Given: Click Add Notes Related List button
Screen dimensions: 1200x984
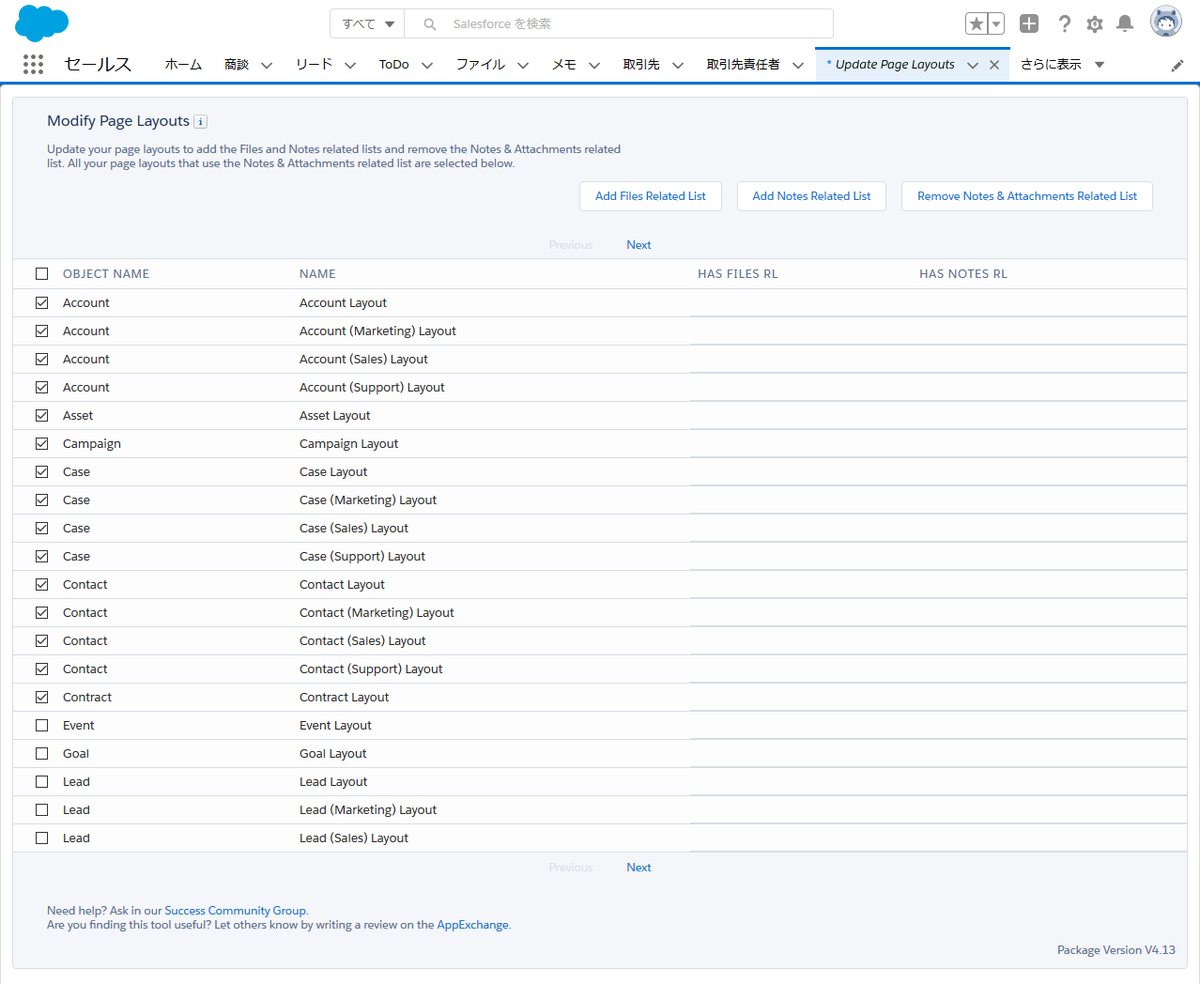Looking at the screenshot, I should pyautogui.click(x=811, y=196).
